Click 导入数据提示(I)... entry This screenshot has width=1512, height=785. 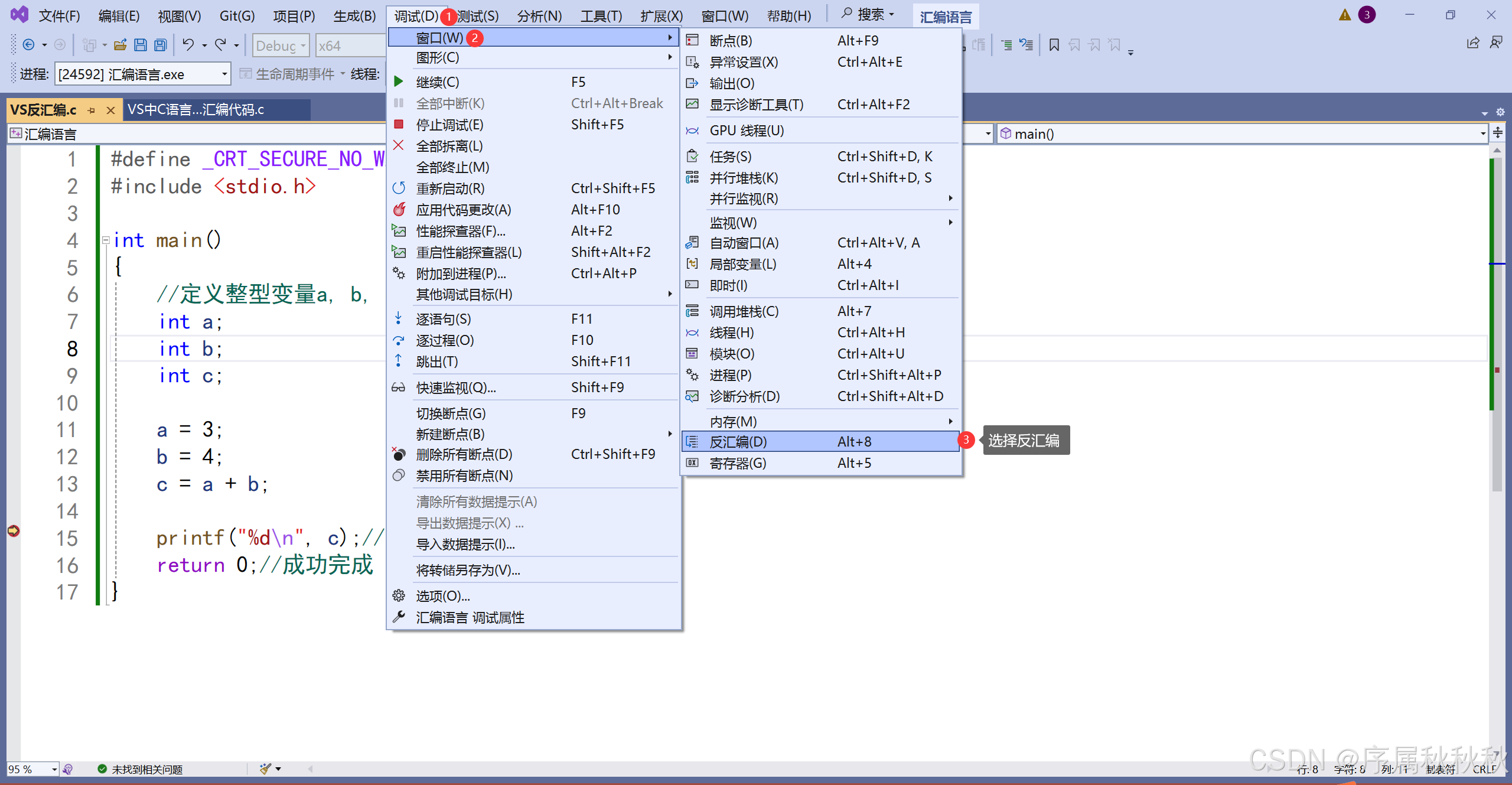[x=533, y=544]
